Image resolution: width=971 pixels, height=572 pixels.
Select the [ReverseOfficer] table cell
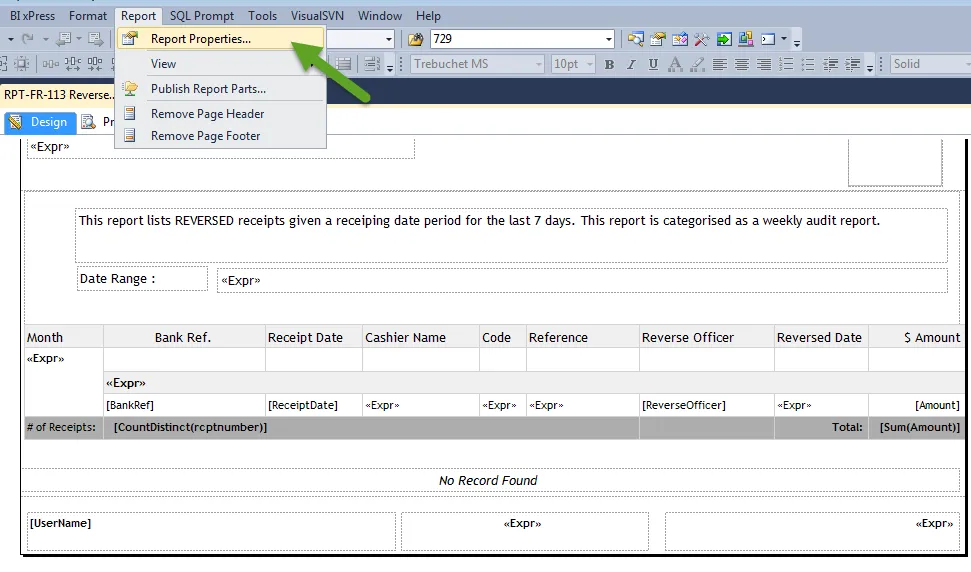(707, 405)
